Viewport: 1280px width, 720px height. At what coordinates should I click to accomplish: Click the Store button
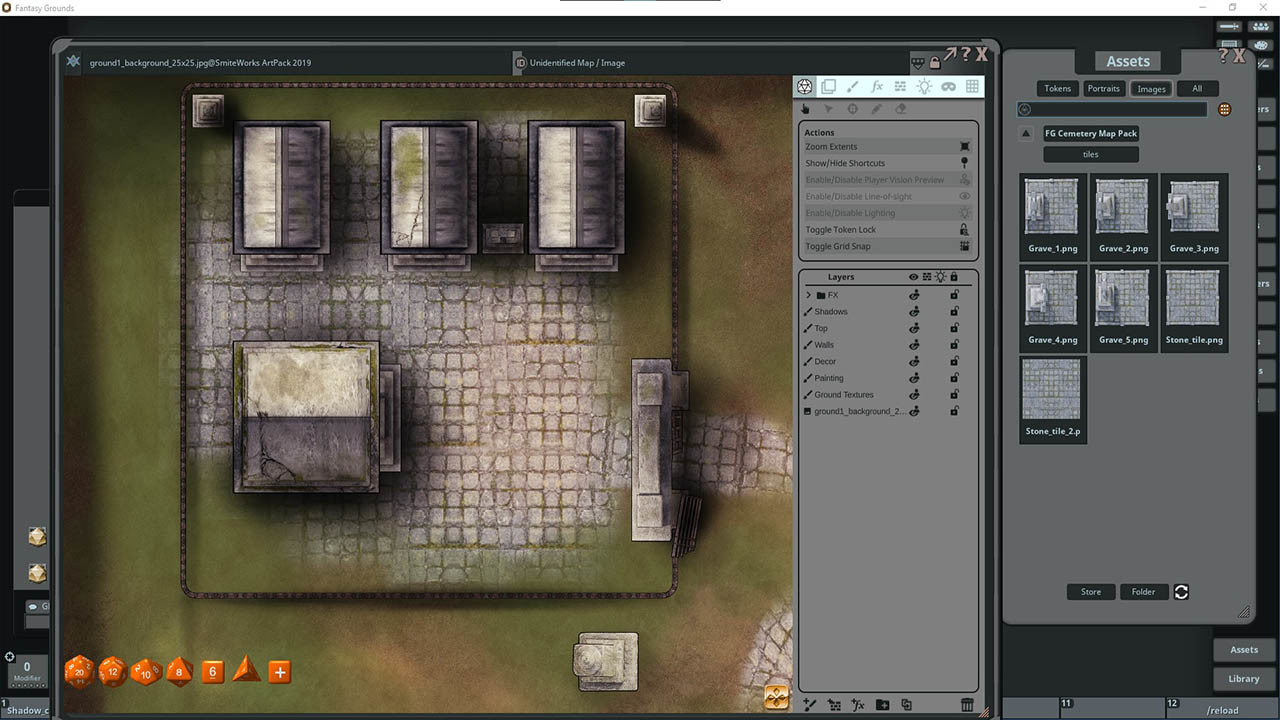(x=1091, y=592)
